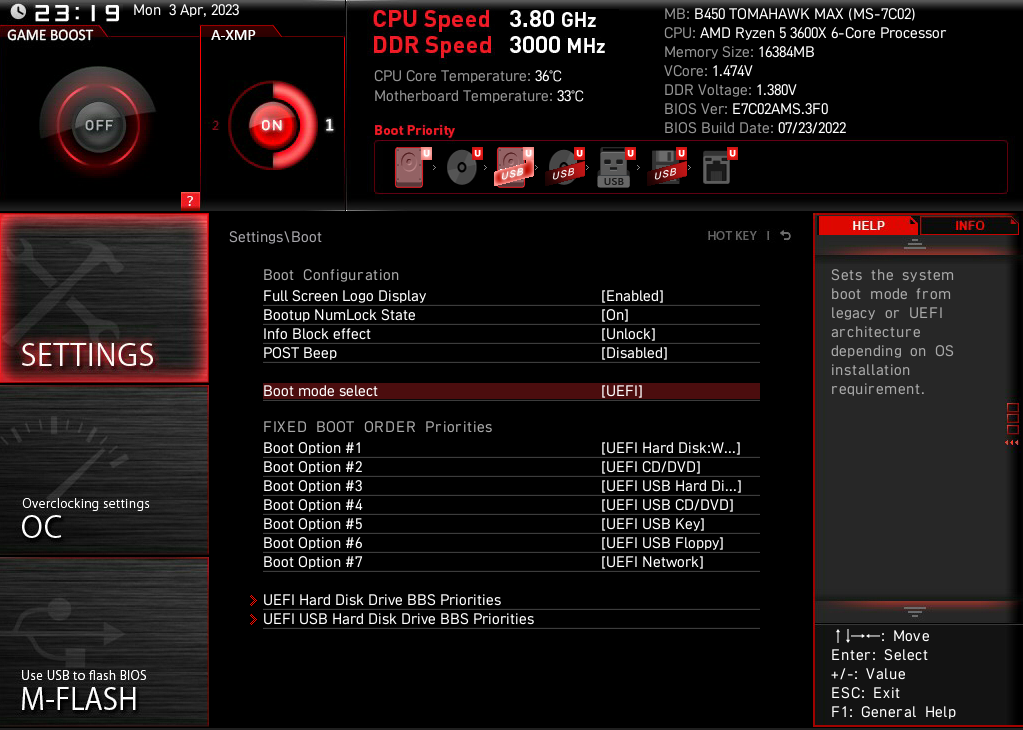Click the back arrow next to HOT KEY
The image size is (1023, 730).
coord(786,236)
